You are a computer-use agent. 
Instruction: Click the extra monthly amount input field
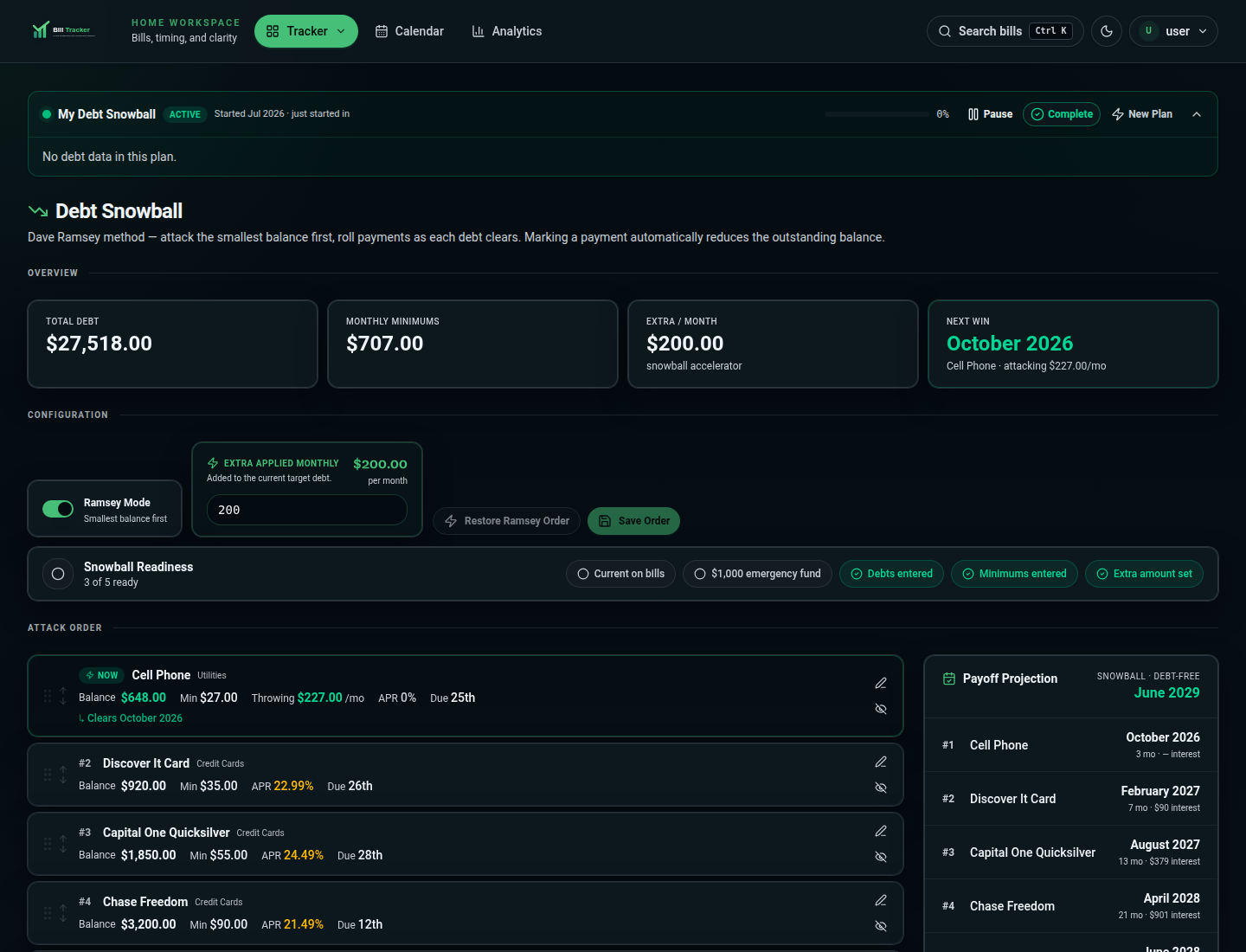[x=307, y=510]
